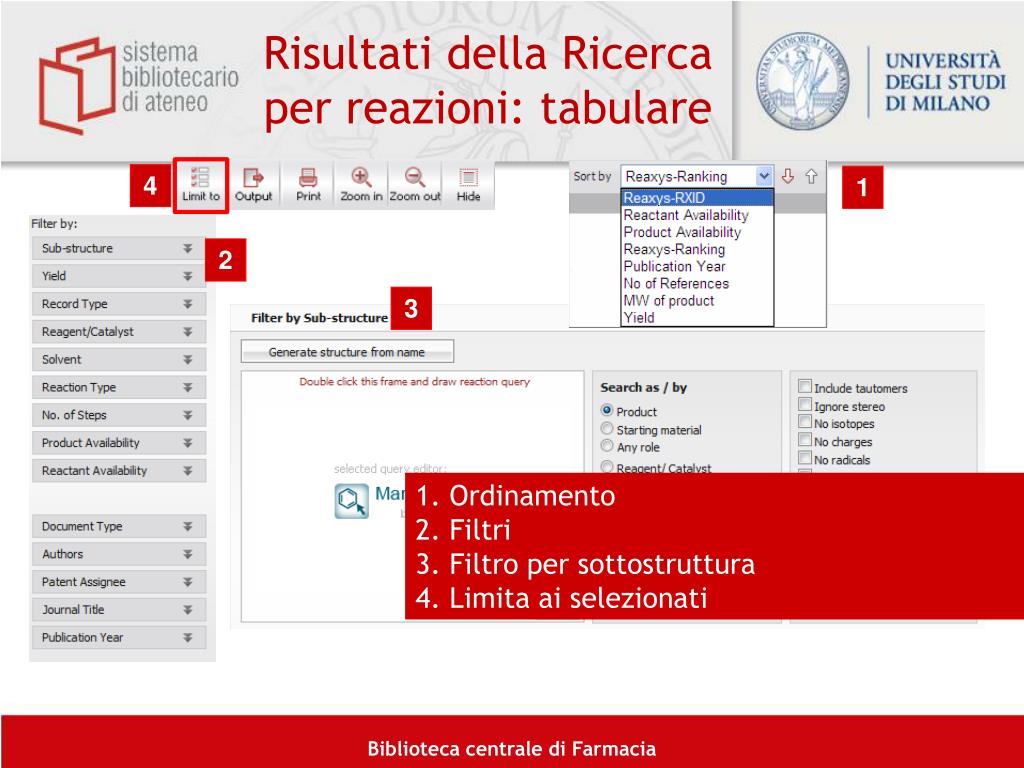The height and width of the screenshot is (768, 1024).
Task: Open the Sort by combo box
Action: 697,176
